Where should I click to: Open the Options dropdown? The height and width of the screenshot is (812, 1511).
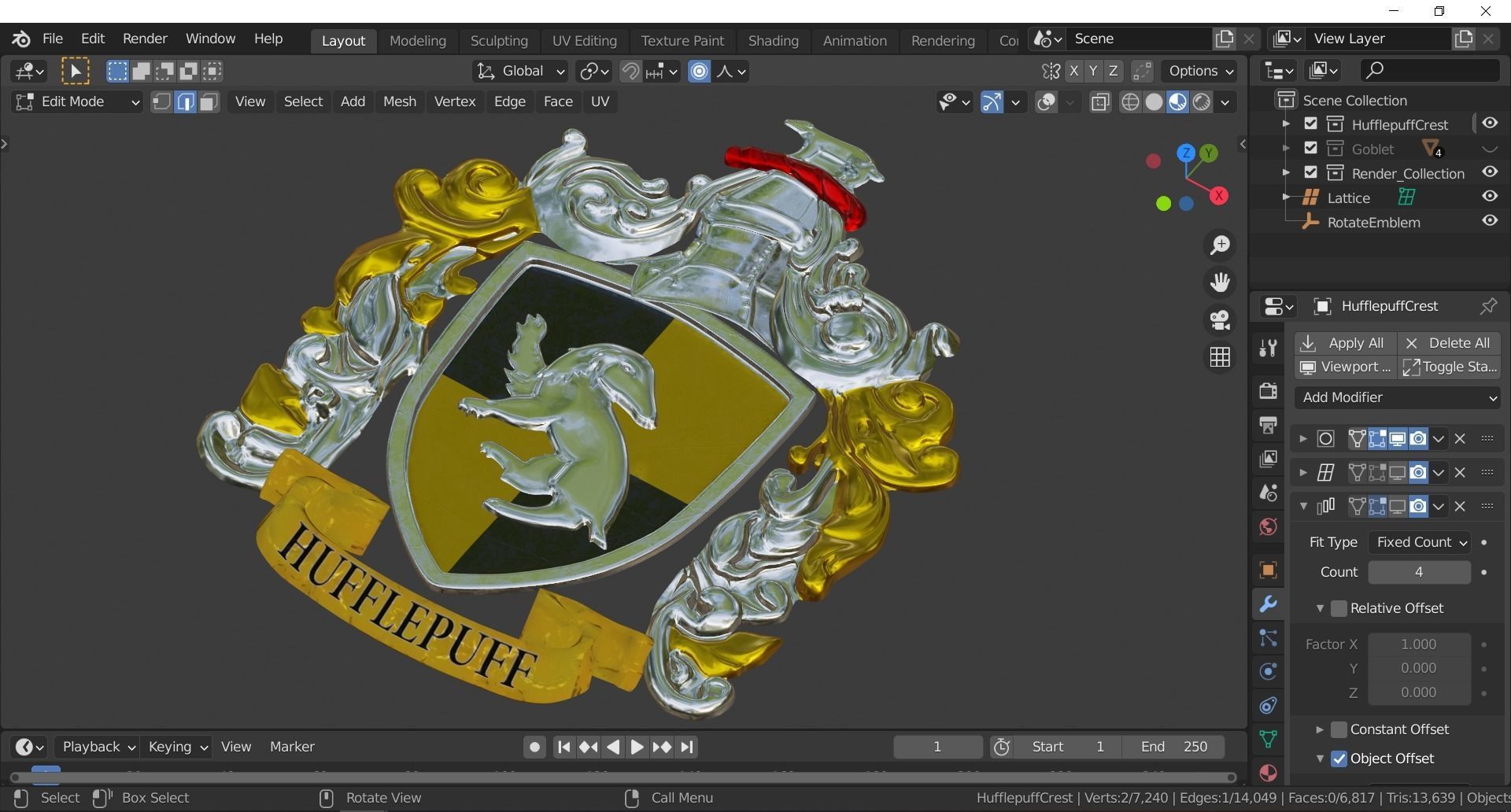[1200, 71]
